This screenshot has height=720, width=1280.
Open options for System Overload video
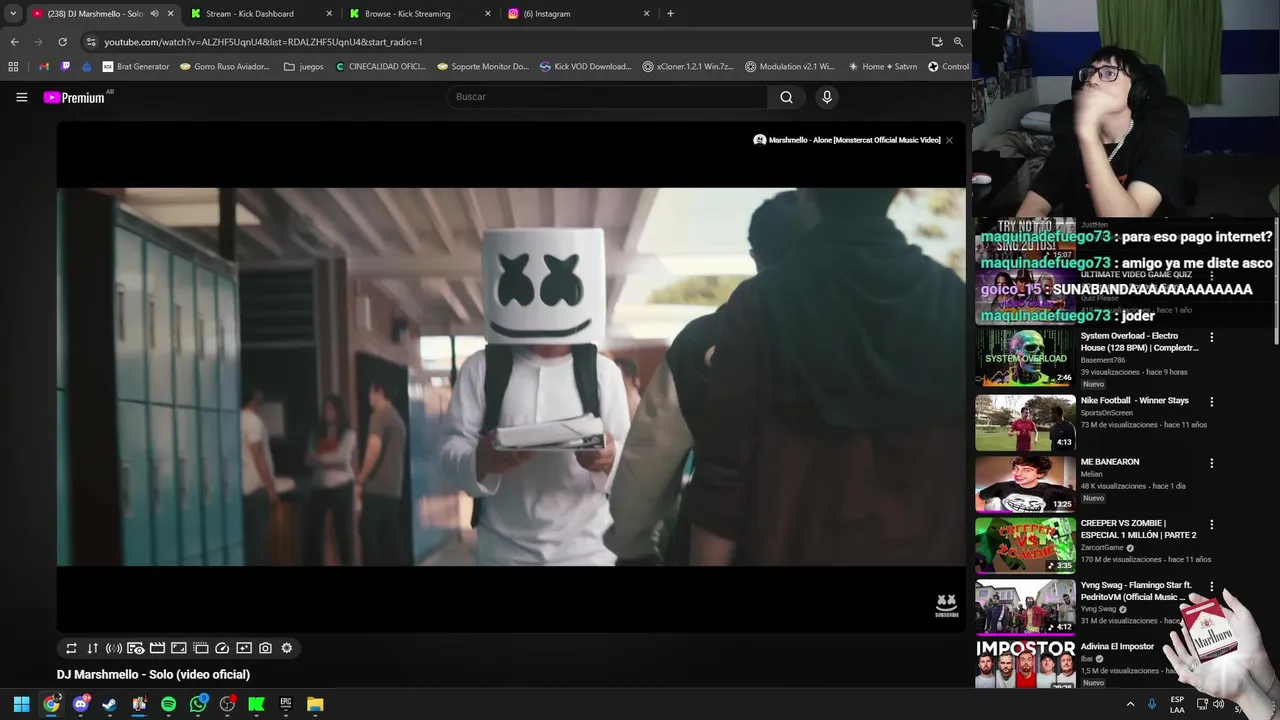(1211, 338)
